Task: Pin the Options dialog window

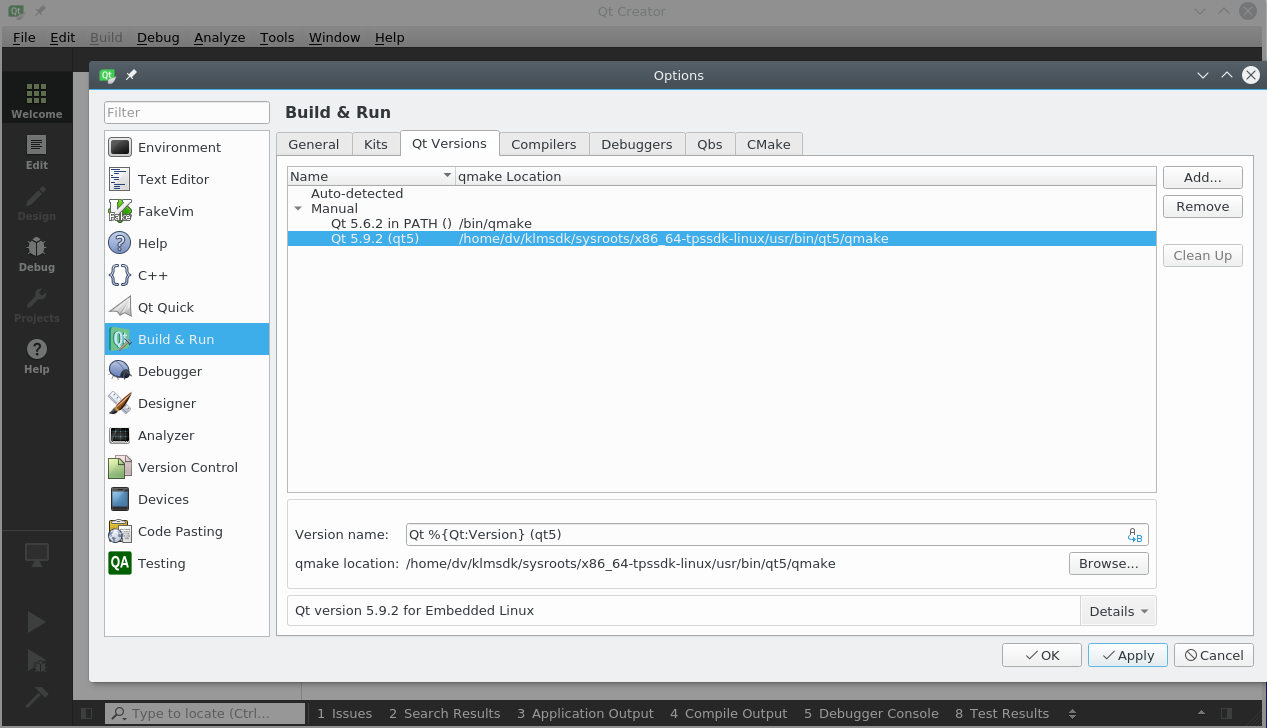Action: pyautogui.click(x=131, y=75)
